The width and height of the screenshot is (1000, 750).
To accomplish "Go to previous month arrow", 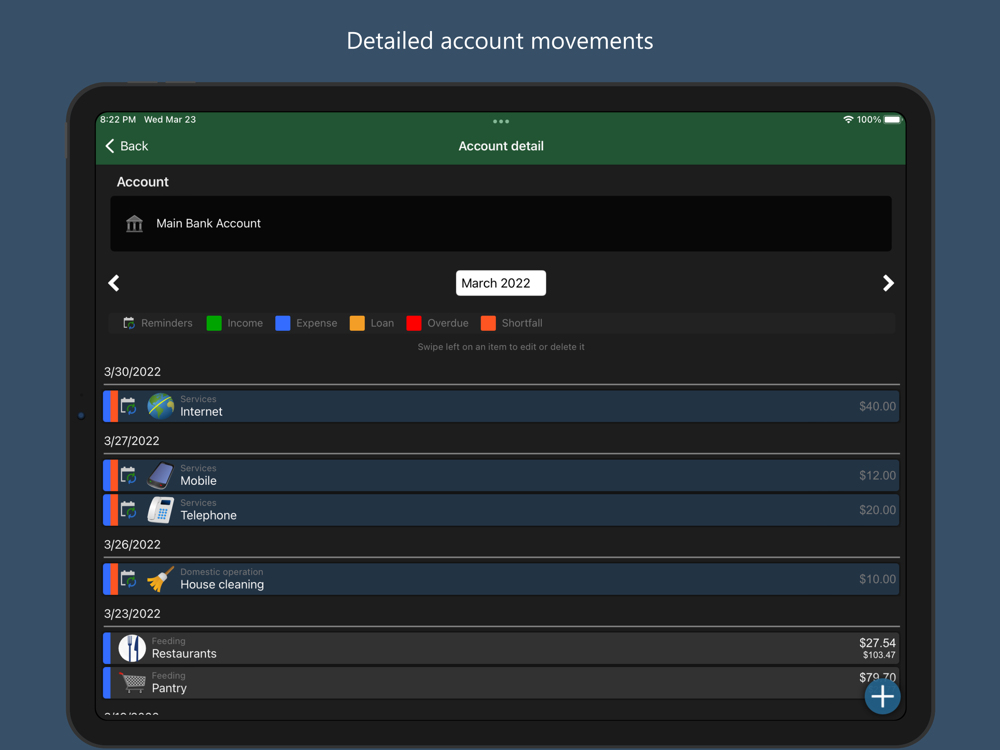I will (x=114, y=283).
